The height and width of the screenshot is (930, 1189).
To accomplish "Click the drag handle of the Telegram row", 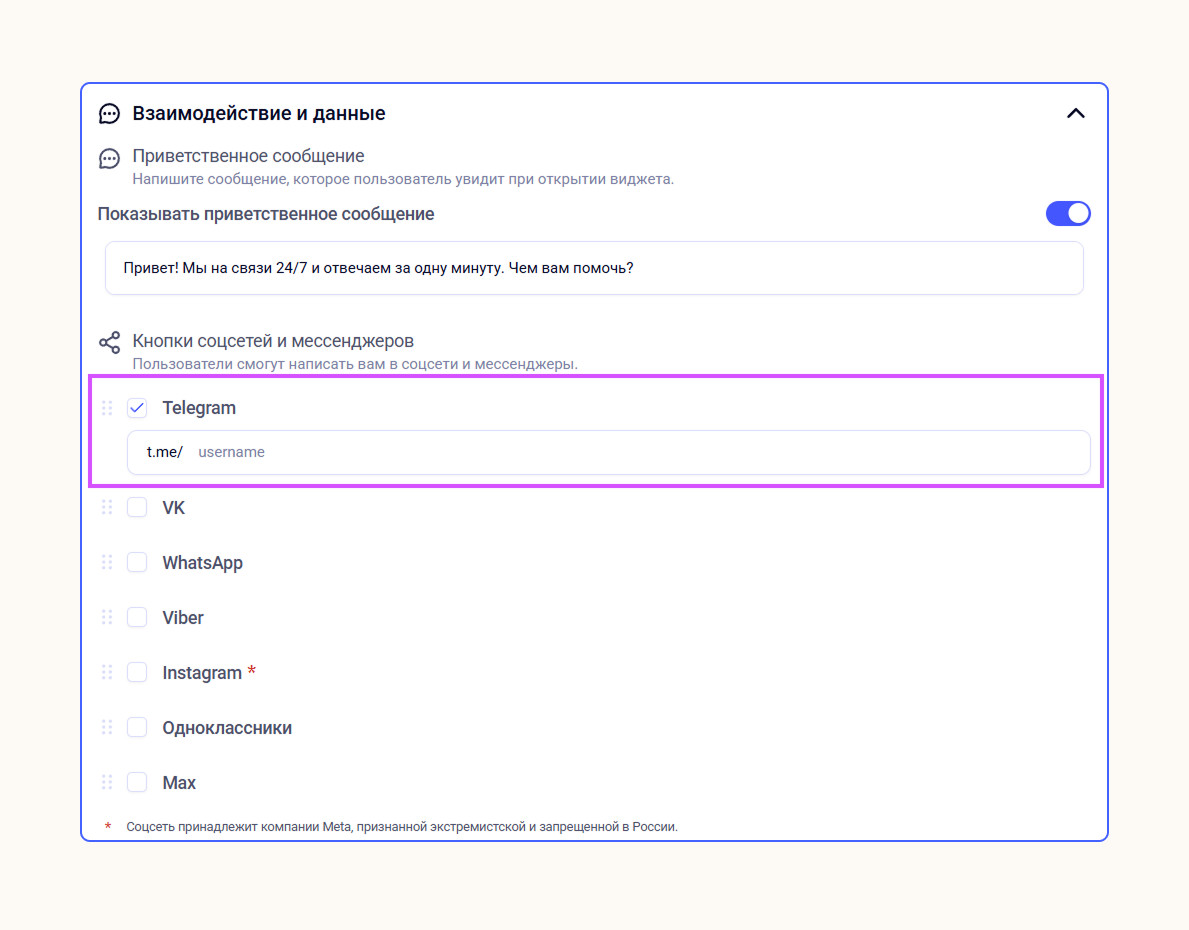I will pyautogui.click(x=107, y=408).
